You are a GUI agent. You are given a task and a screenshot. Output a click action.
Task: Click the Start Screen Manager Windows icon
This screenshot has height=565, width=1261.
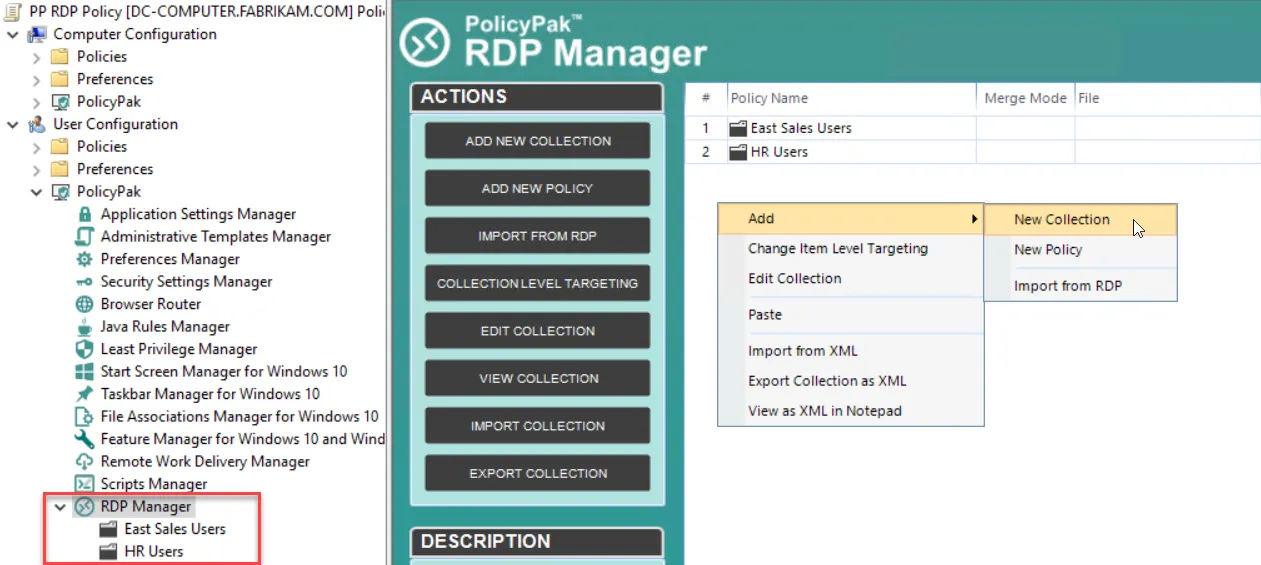[85, 372]
